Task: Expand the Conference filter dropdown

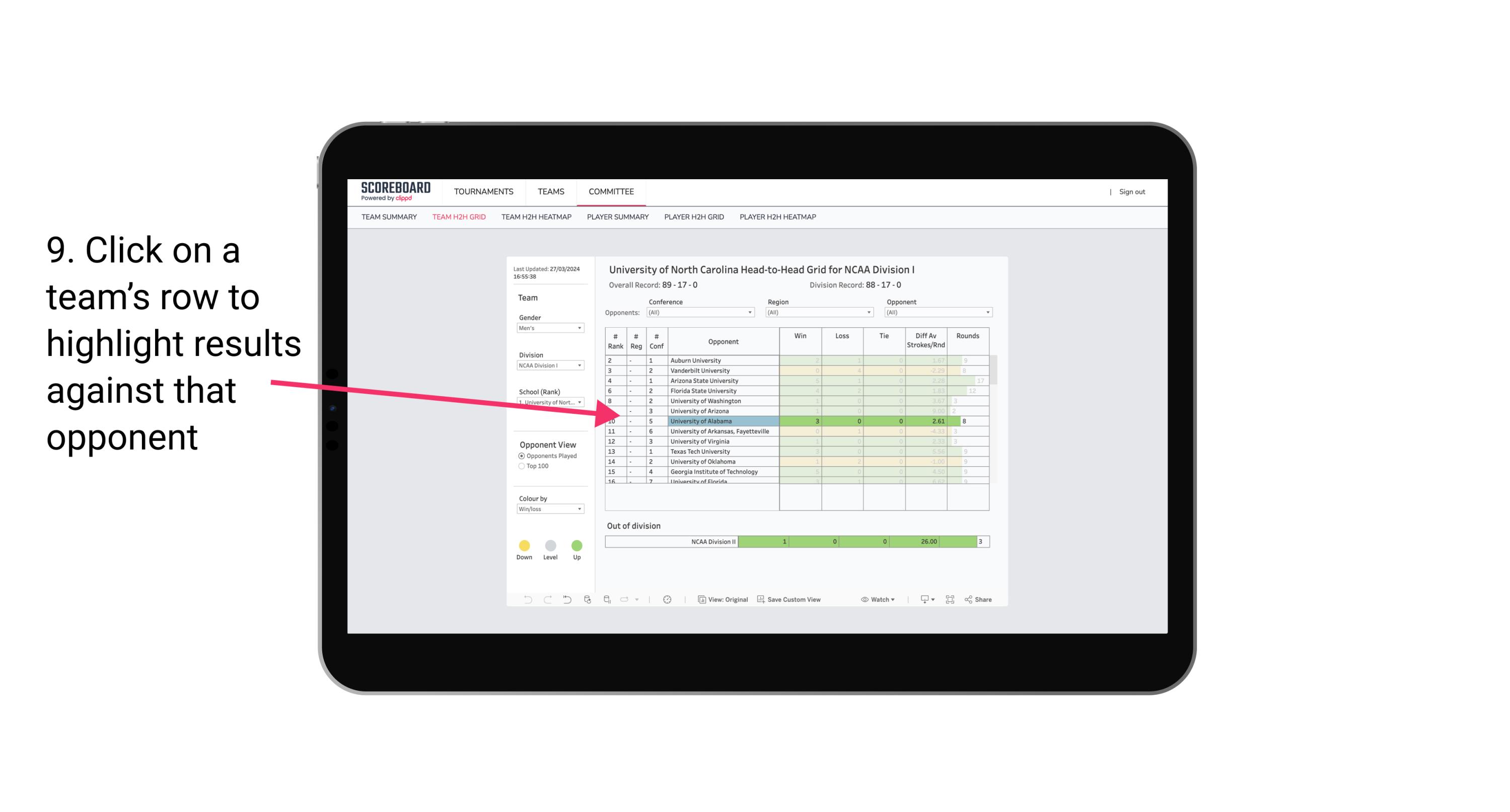Action: click(751, 310)
